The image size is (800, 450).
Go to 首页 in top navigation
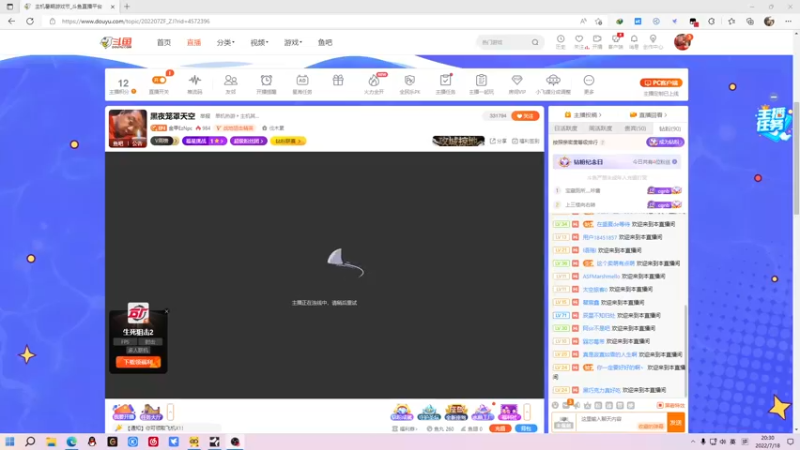[x=164, y=42]
